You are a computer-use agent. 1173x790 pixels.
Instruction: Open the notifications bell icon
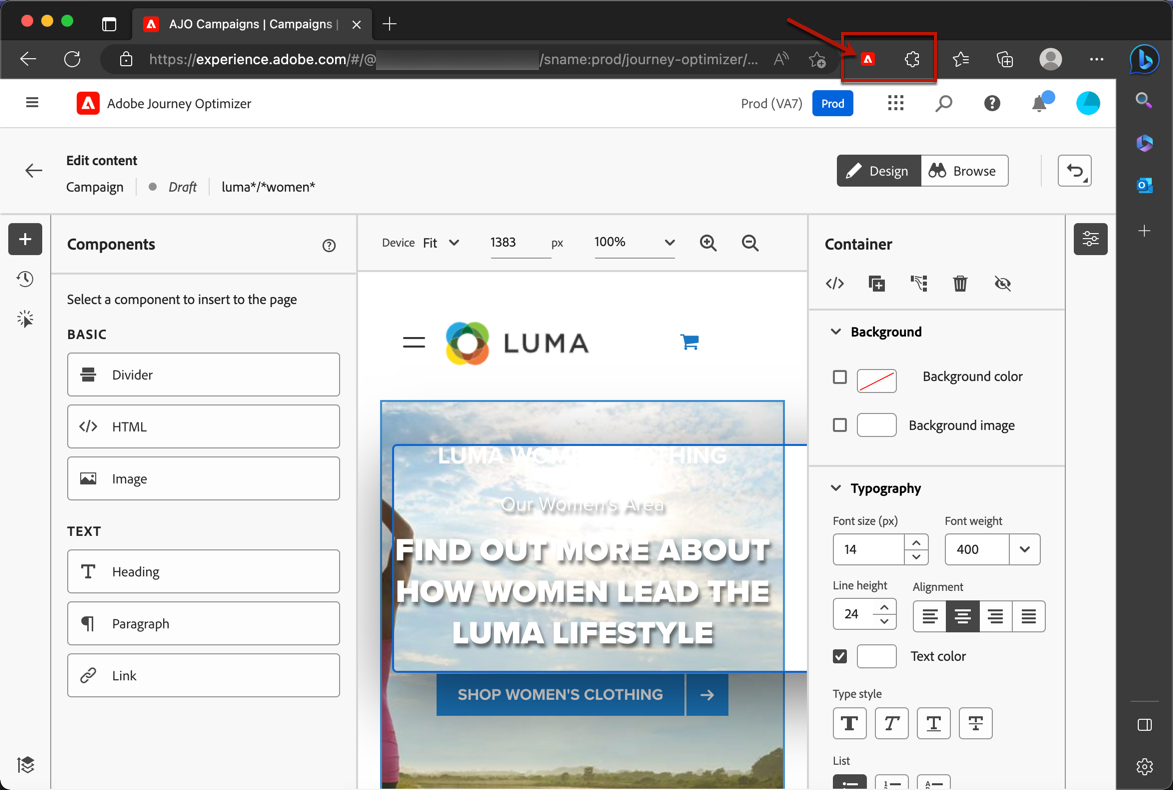click(x=1039, y=103)
